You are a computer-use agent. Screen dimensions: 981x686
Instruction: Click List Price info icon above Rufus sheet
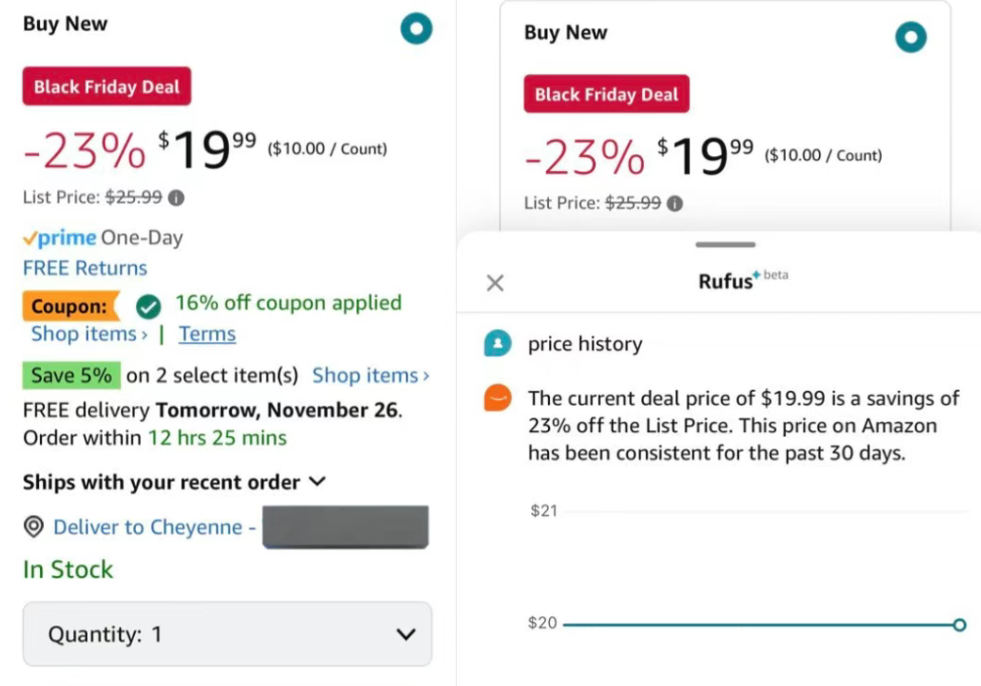click(x=675, y=204)
